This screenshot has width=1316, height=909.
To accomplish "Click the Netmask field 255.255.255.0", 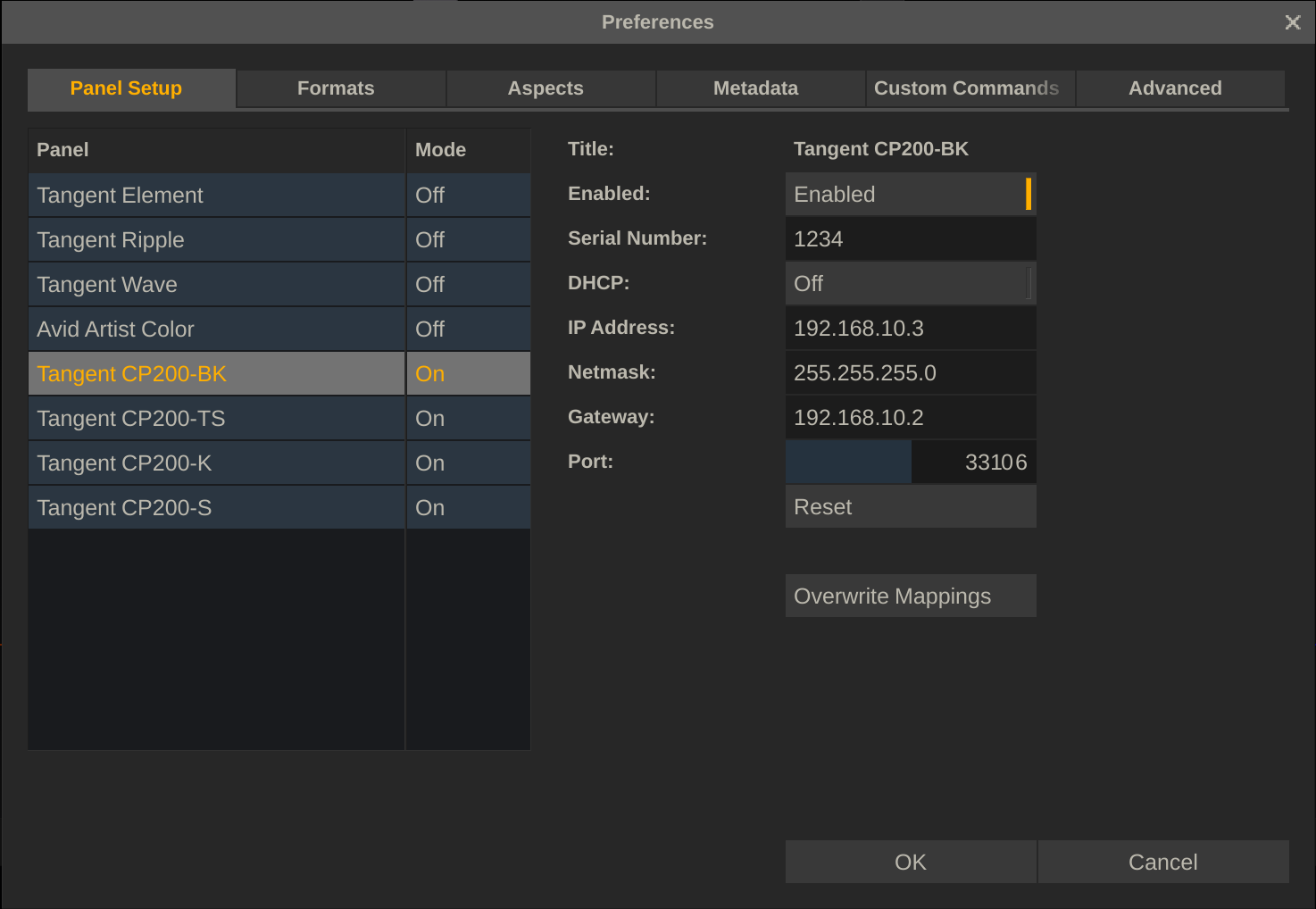I will 911,372.
